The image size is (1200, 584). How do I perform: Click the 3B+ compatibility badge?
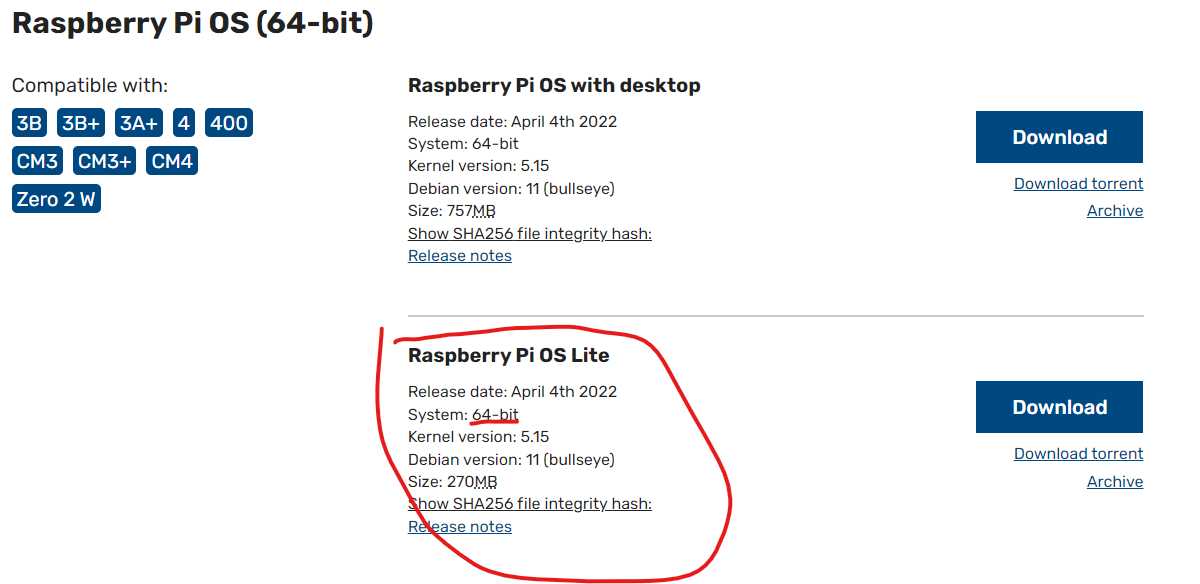coord(81,123)
